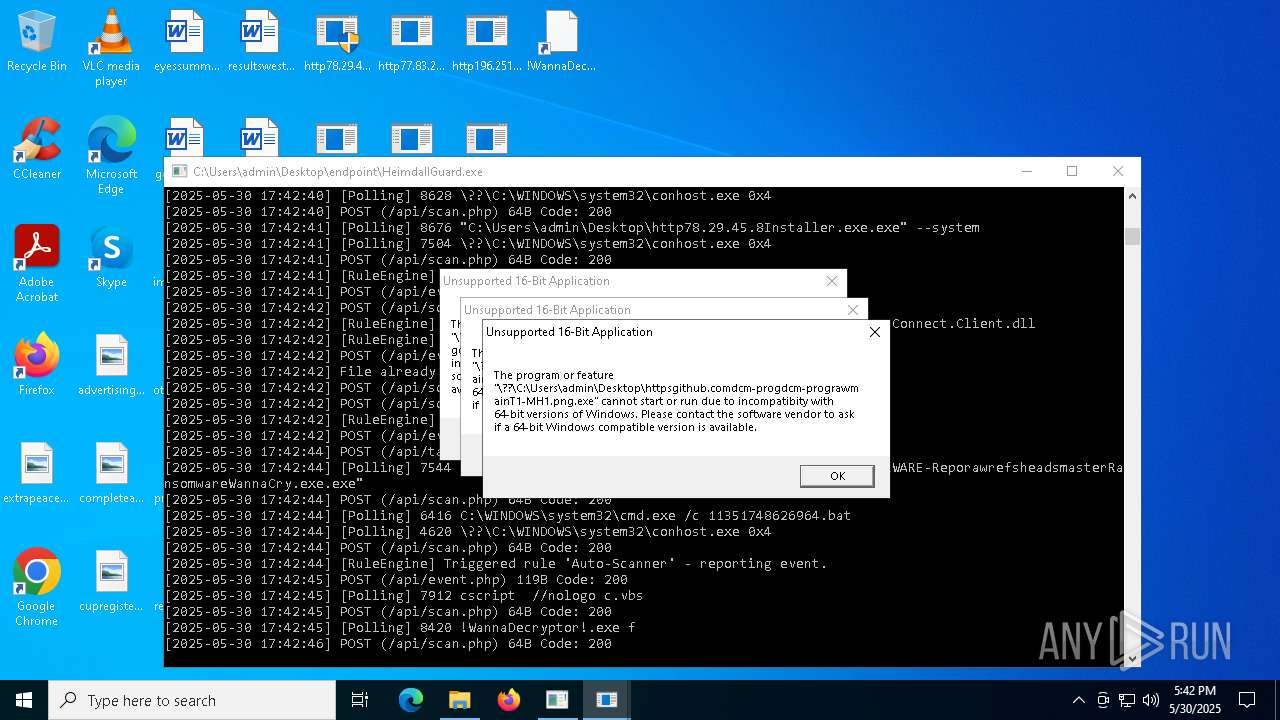Click the 'cscript //nologo c.vbs' log line
The width and height of the screenshot is (1280, 720).
click(x=404, y=596)
